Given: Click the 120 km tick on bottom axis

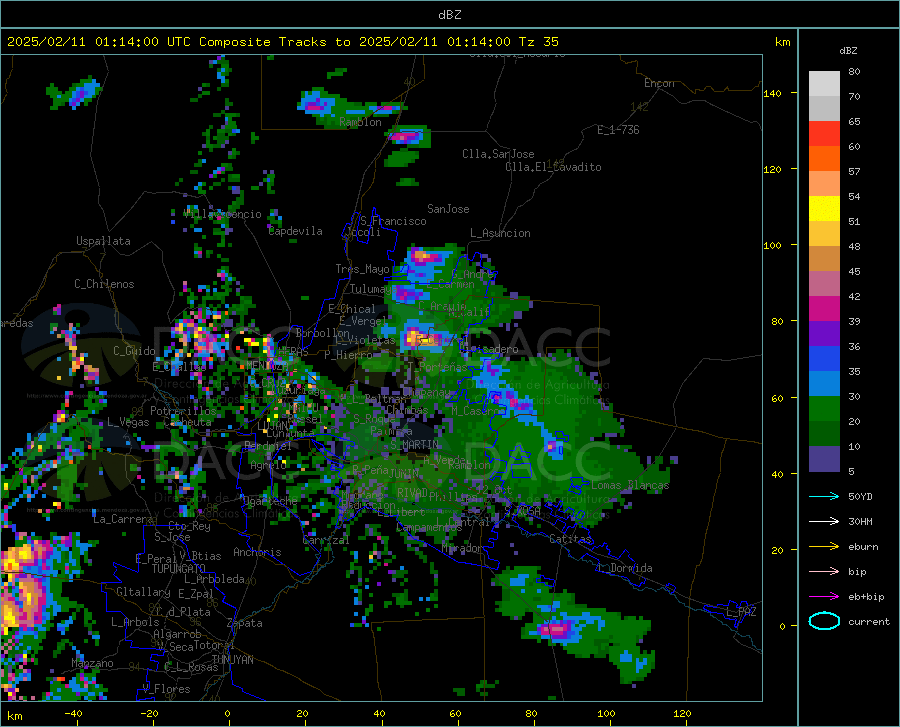Looking at the screenshot, I should coord(682,714).
